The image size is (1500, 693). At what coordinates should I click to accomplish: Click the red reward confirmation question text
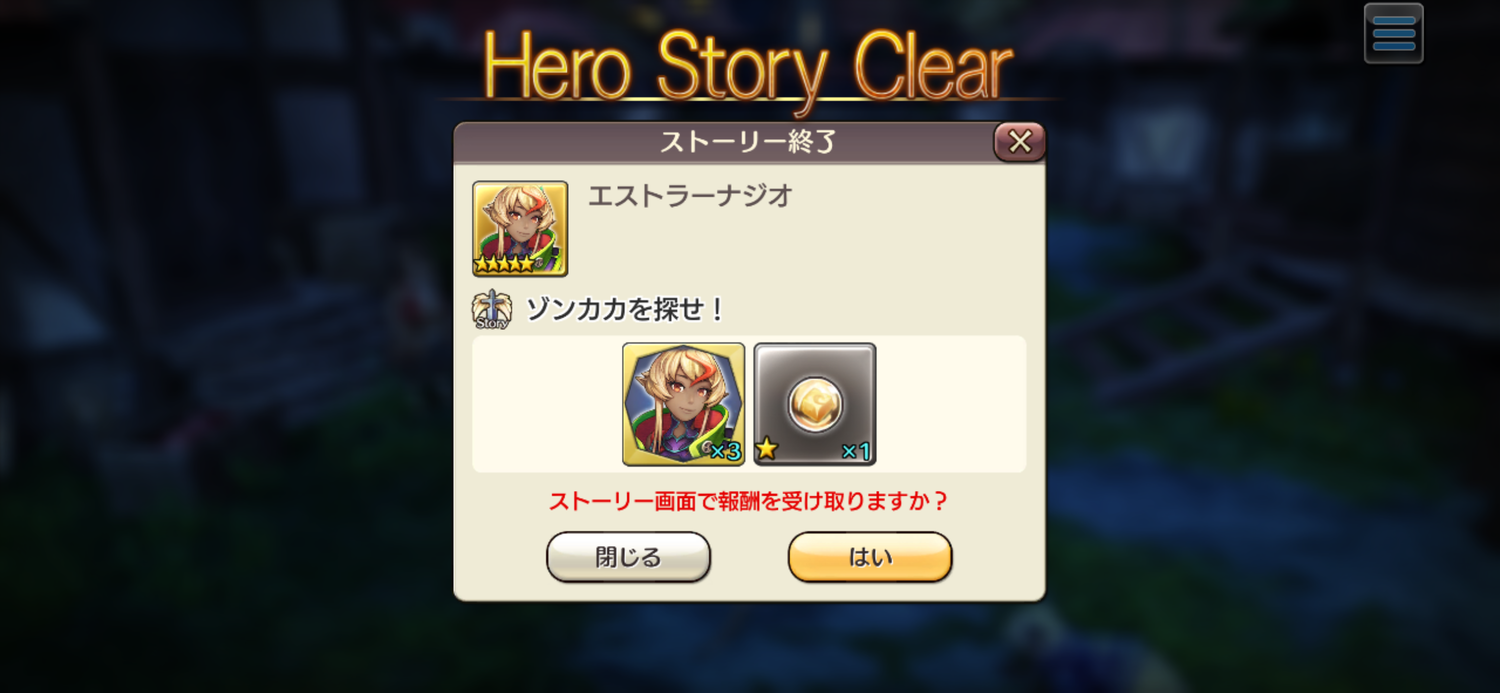[749, 501]
